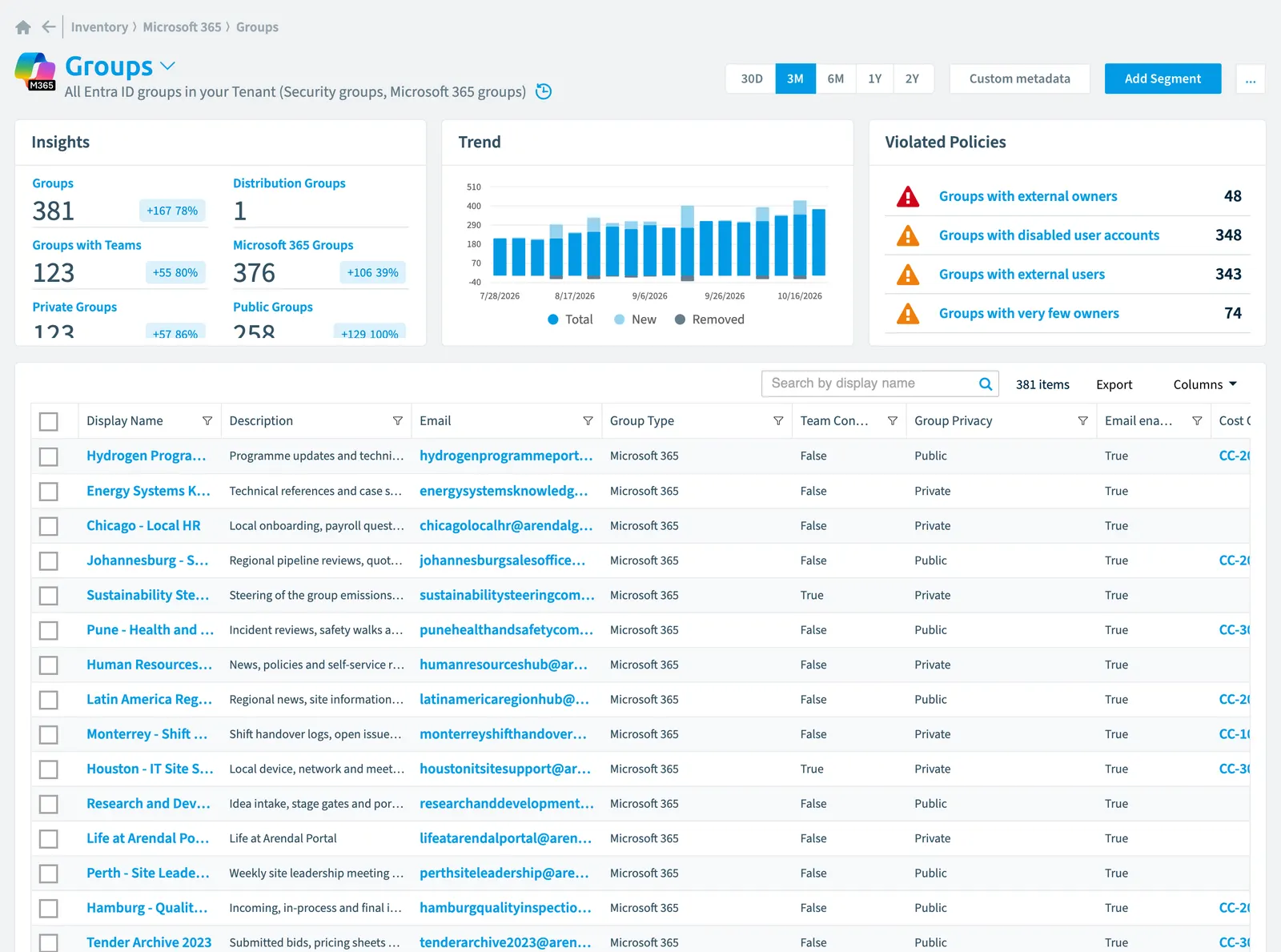Toggle the Removed legend swatch in Trend chart
This screenshot has width=1281, height=952.
click(x=680, y=319)
